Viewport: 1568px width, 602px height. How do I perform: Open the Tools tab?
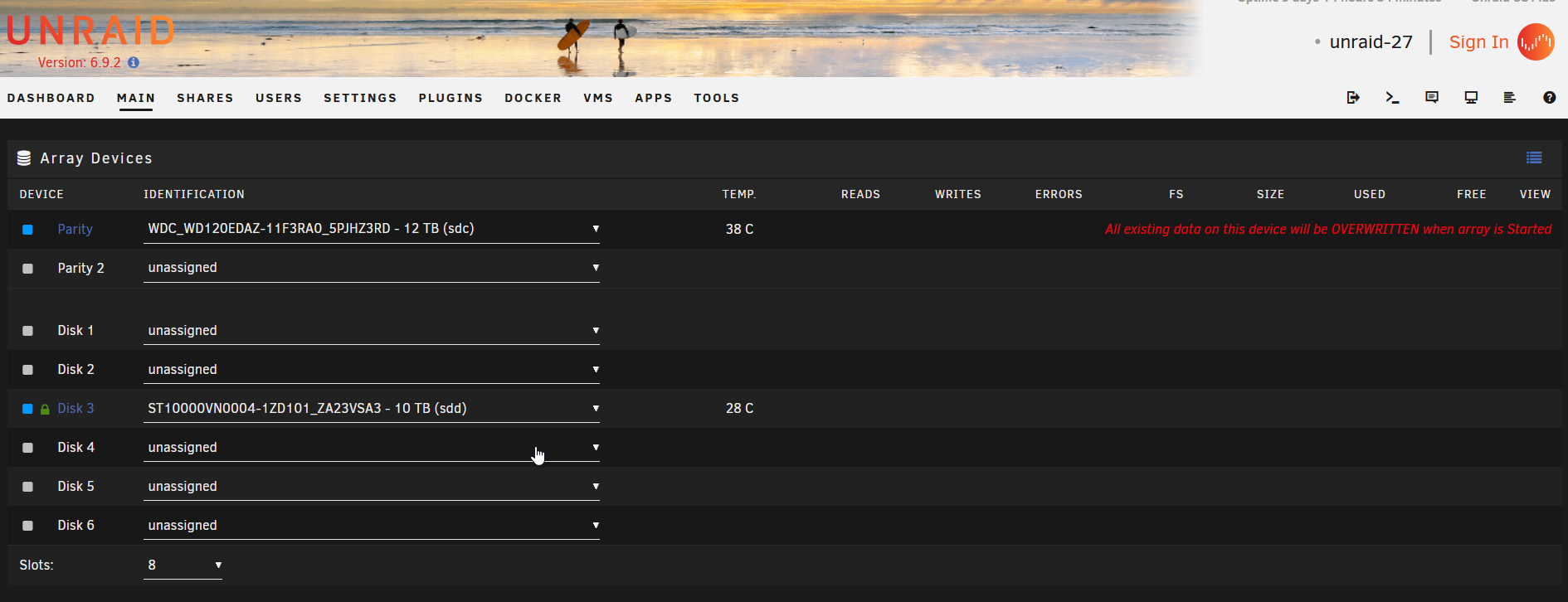coord(717,98)
